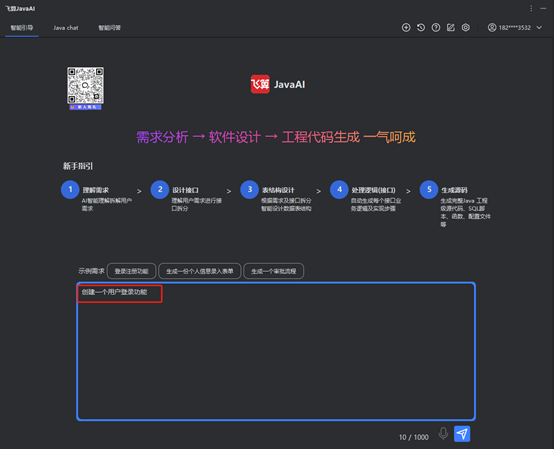This screenshot has height=449, width=554.
Task: Open the help question mark icon
Action: point(436,28)
